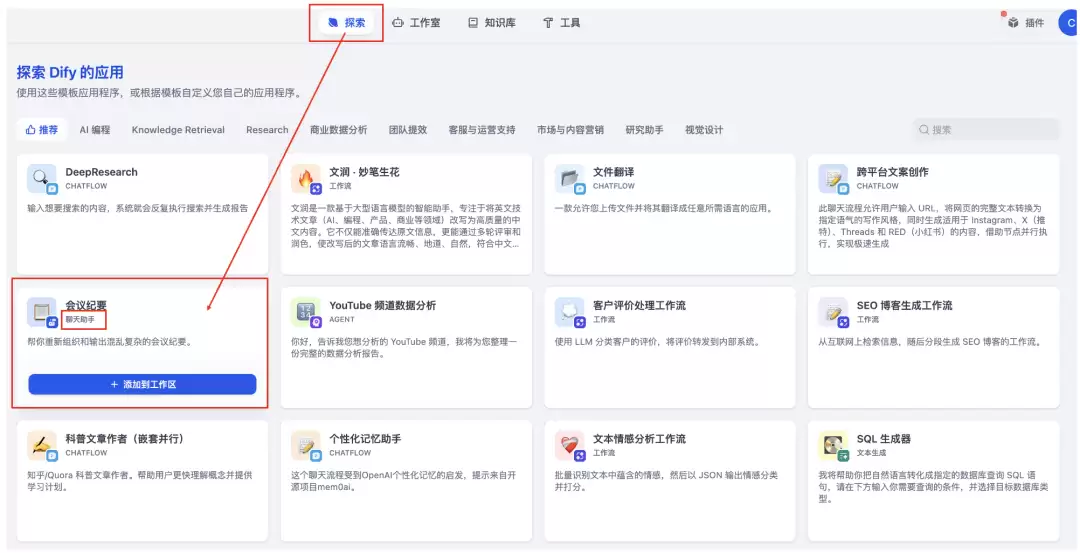Image resolution: width=1080 pixels, height=553 pixels.
Task: Open the 文润 · 妙笔生花 card title
Action: pyautogui.click(x=364, y=172)
